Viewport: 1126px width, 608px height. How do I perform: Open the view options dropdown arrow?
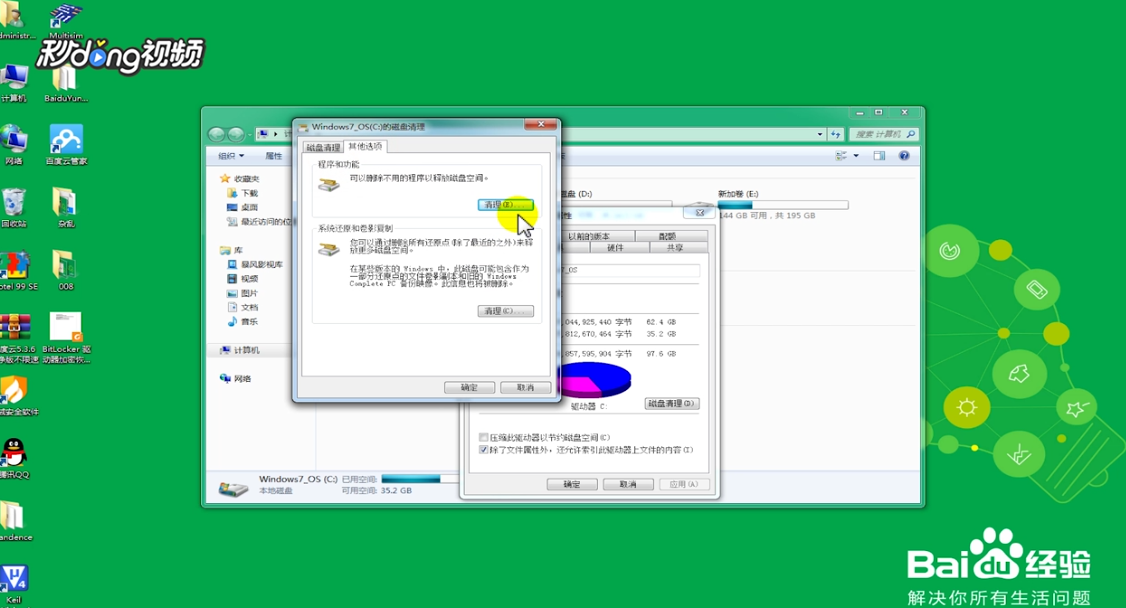click(x=856, y=156)
